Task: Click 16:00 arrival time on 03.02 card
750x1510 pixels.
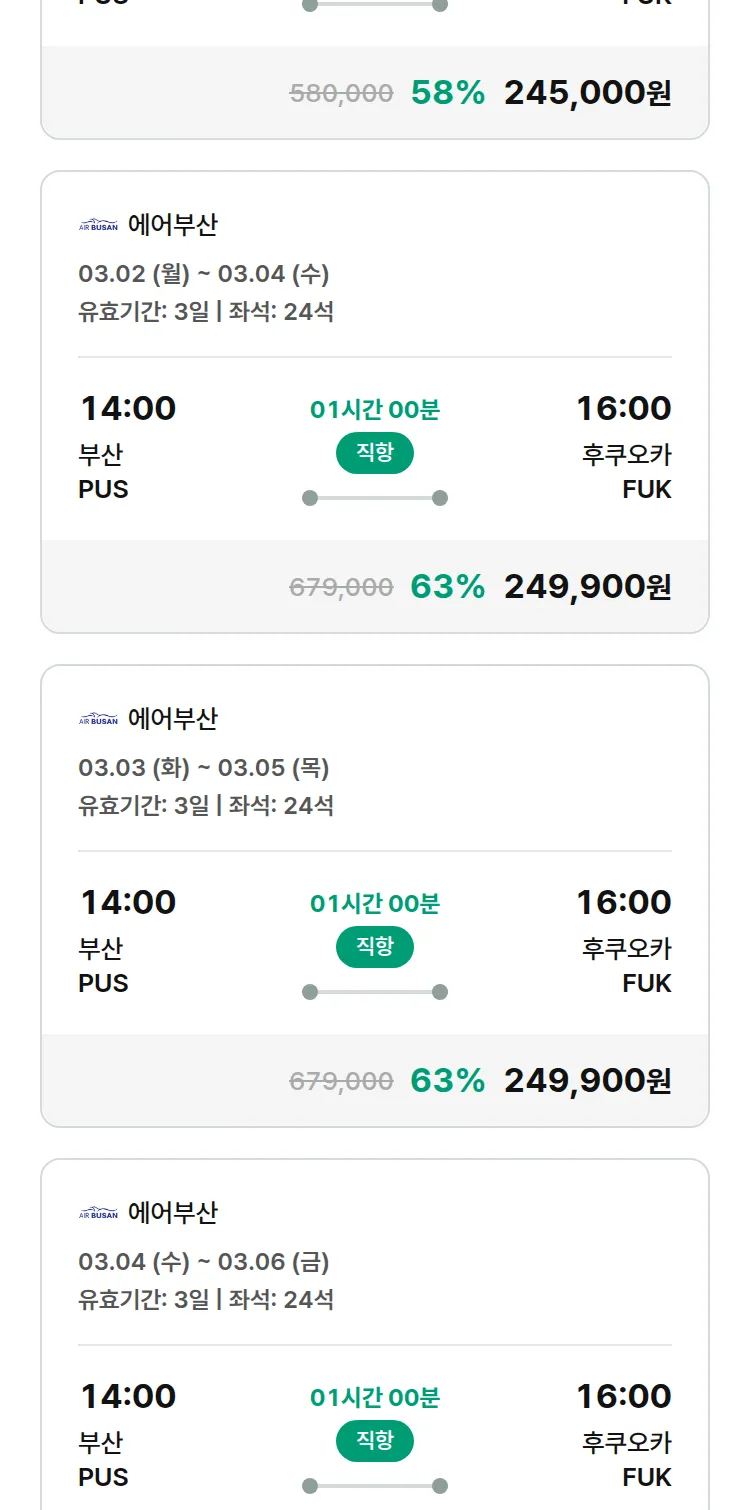Action: 623,408
